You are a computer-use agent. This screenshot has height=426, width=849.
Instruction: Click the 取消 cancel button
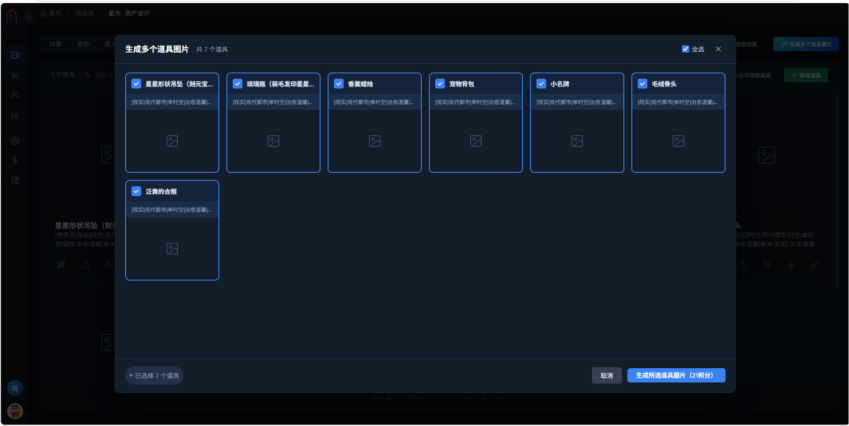pos(606,376)
